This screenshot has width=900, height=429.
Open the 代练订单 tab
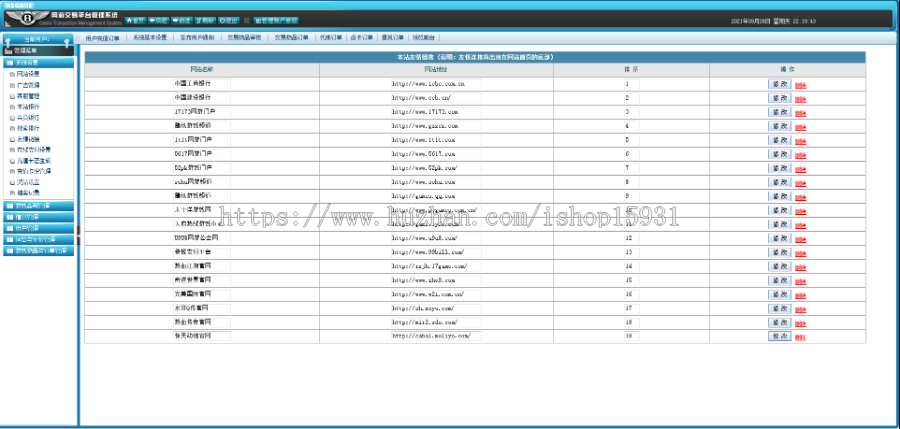[331, 38]
